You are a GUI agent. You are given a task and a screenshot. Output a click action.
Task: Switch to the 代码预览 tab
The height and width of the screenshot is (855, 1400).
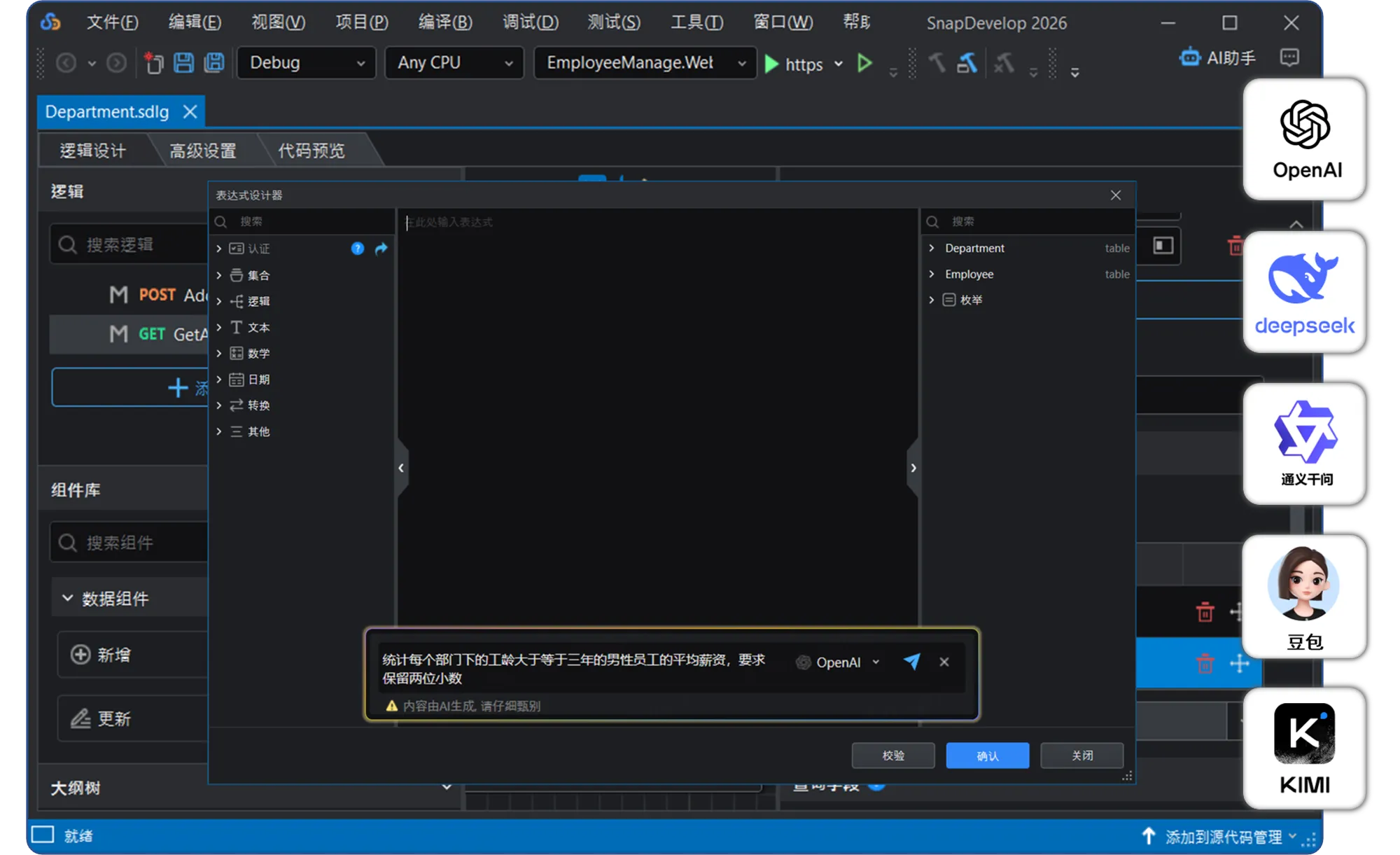tap(311, 150)
